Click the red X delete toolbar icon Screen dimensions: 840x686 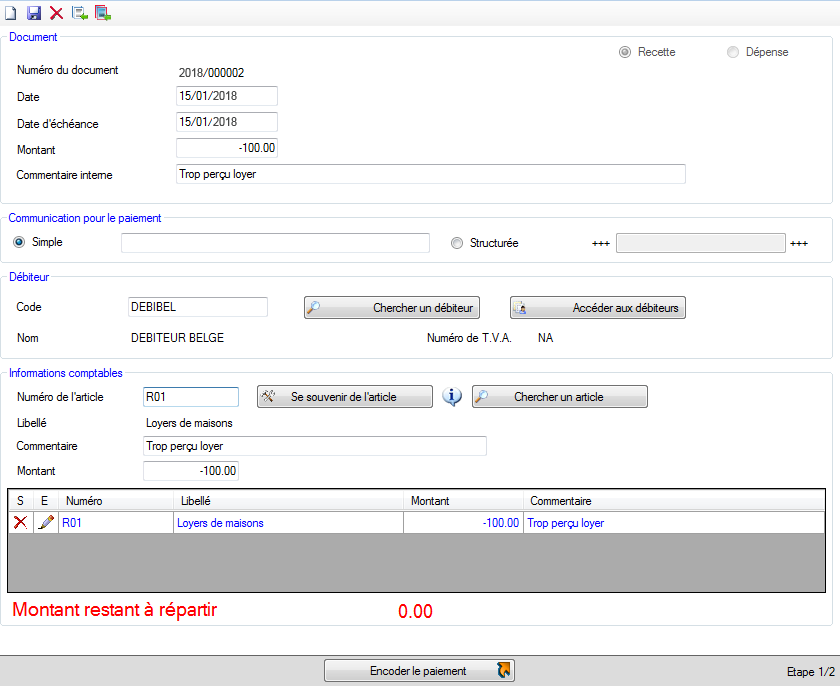pyautogui.click(x=56, y=13)
